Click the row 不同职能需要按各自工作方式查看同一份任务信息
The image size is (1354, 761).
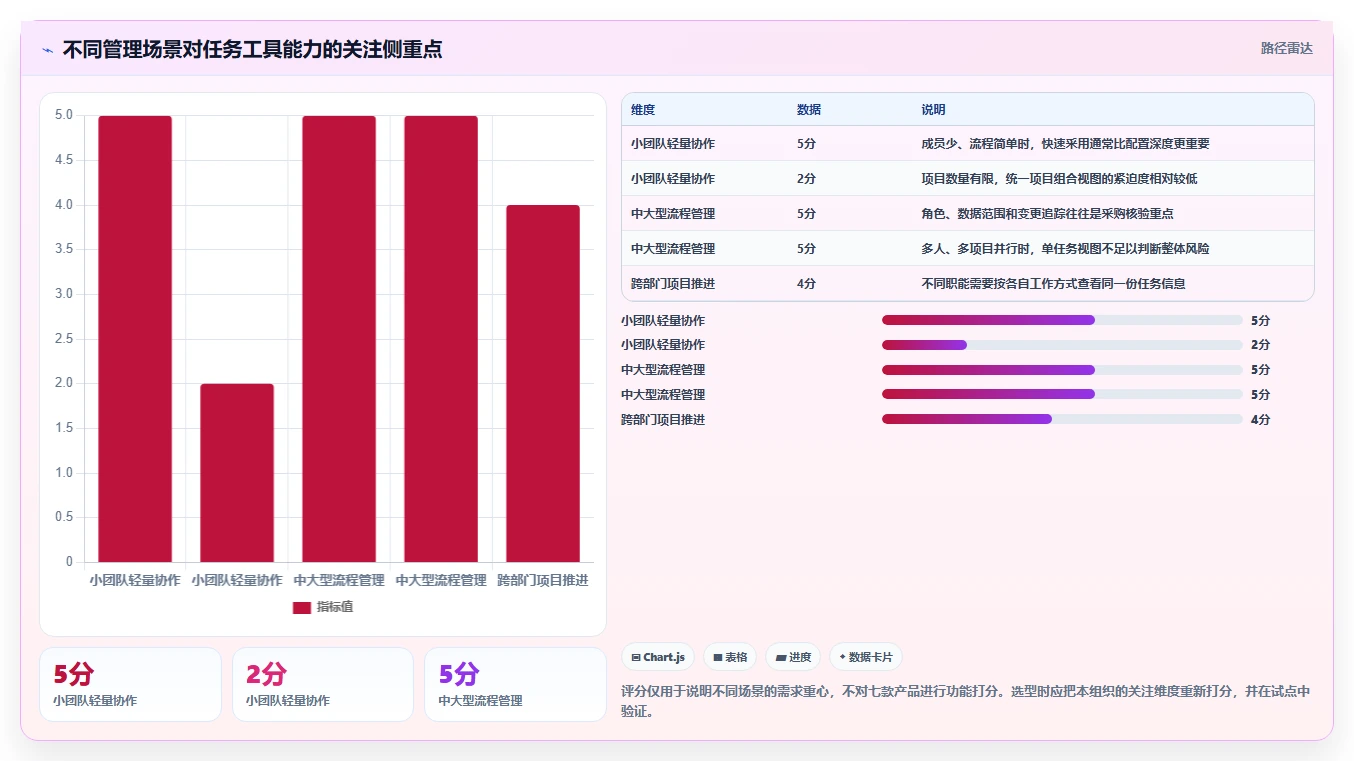pyautogui.click(x=967, y=284)
